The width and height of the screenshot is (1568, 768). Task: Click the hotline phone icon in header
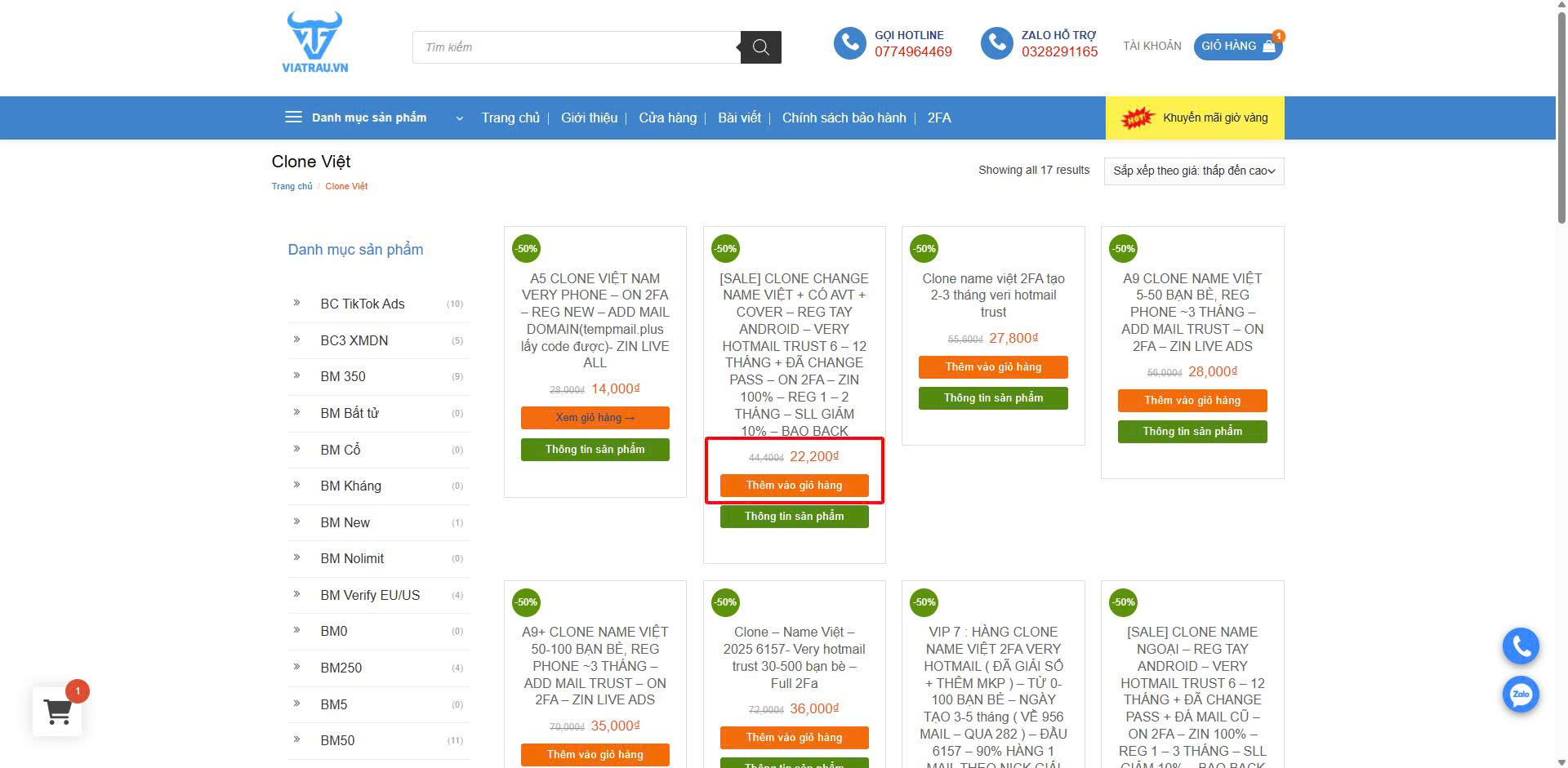click(x=849, y=43)
